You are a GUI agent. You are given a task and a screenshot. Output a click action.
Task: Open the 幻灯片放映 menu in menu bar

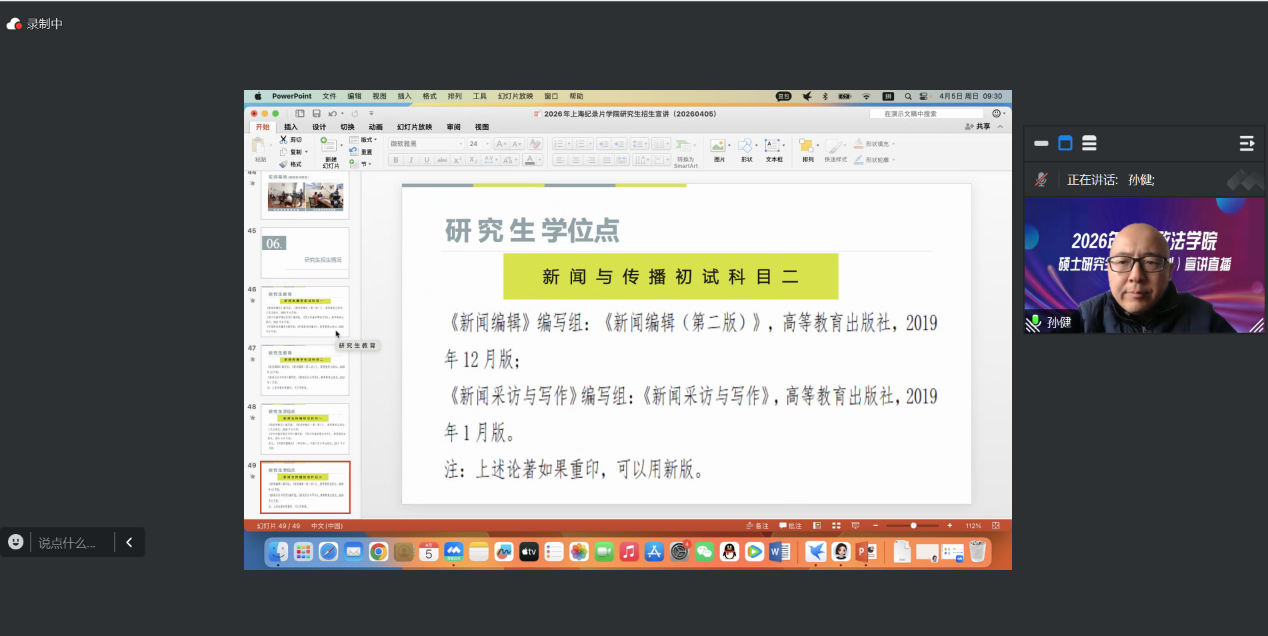[515, 96]
